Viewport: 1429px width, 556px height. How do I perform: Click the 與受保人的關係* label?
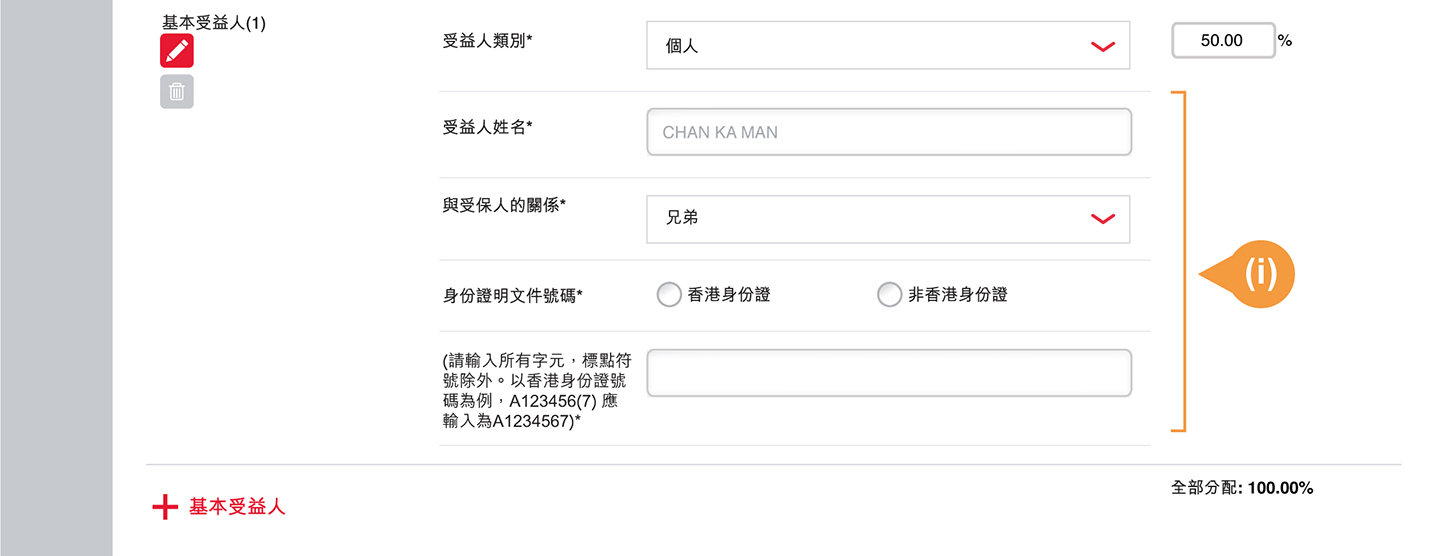click(504, 204)
